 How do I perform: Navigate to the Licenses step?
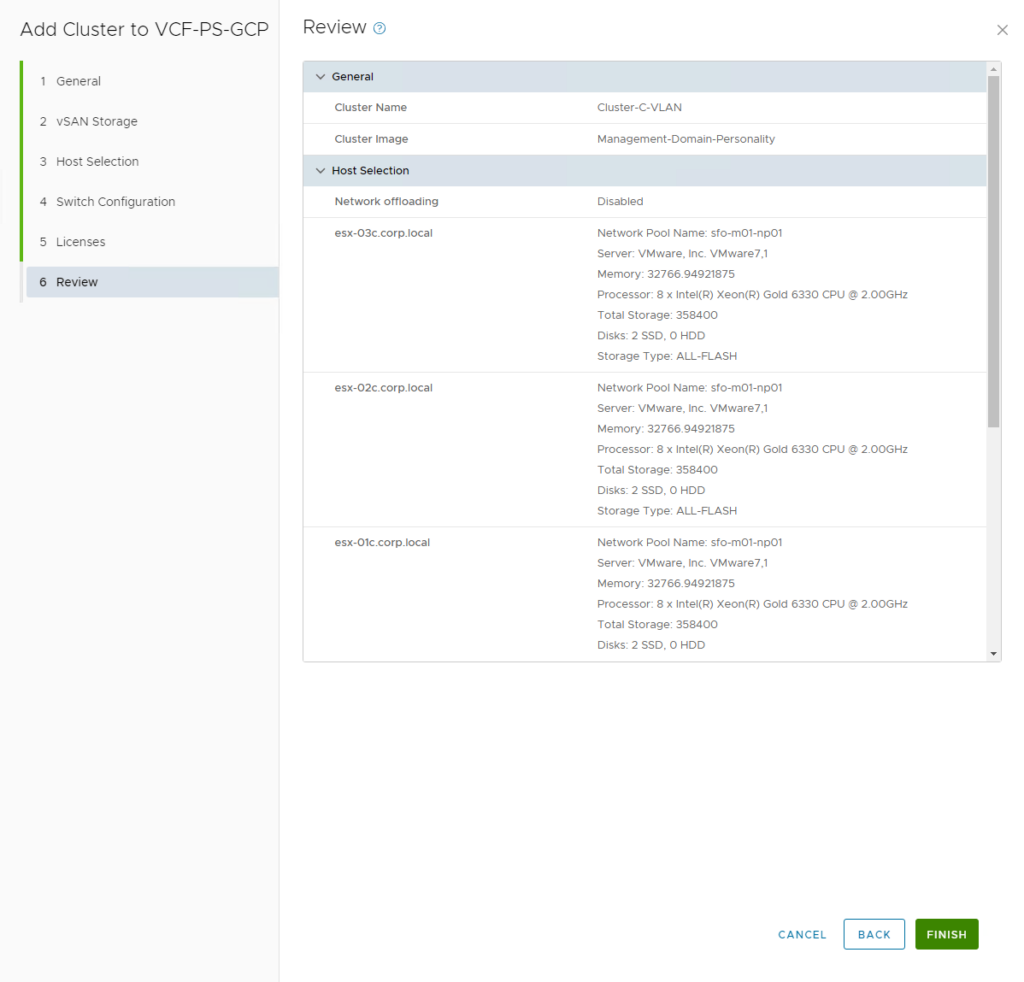(80, 242)
